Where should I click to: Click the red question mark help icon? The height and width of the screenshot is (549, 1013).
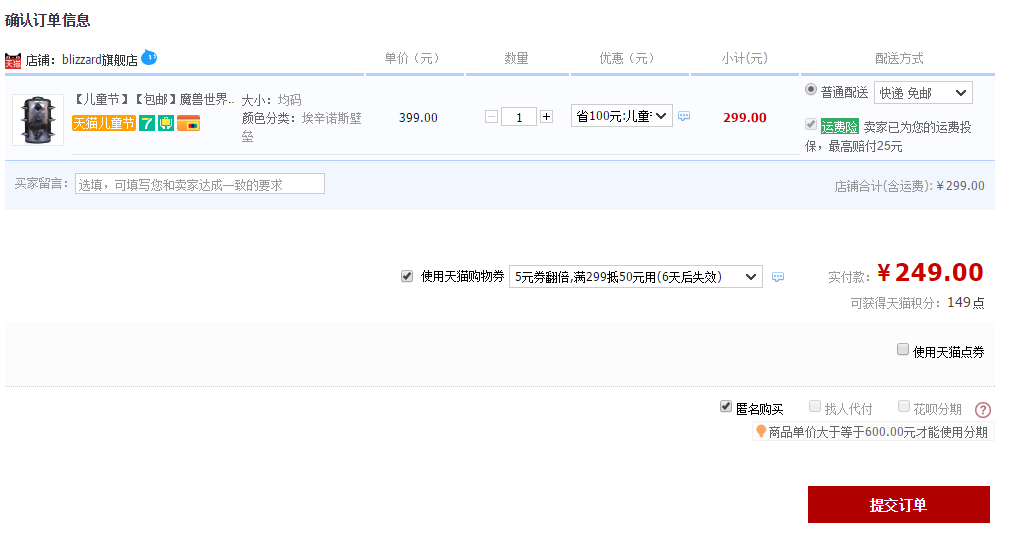tap(983, 409)
